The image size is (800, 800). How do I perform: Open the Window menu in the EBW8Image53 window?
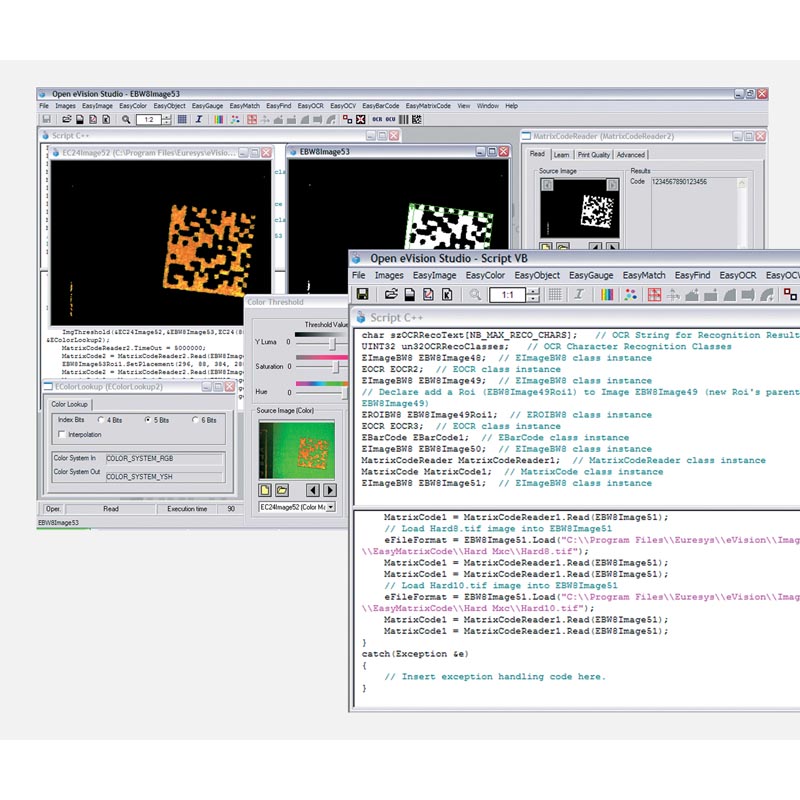tap(488, 106)
